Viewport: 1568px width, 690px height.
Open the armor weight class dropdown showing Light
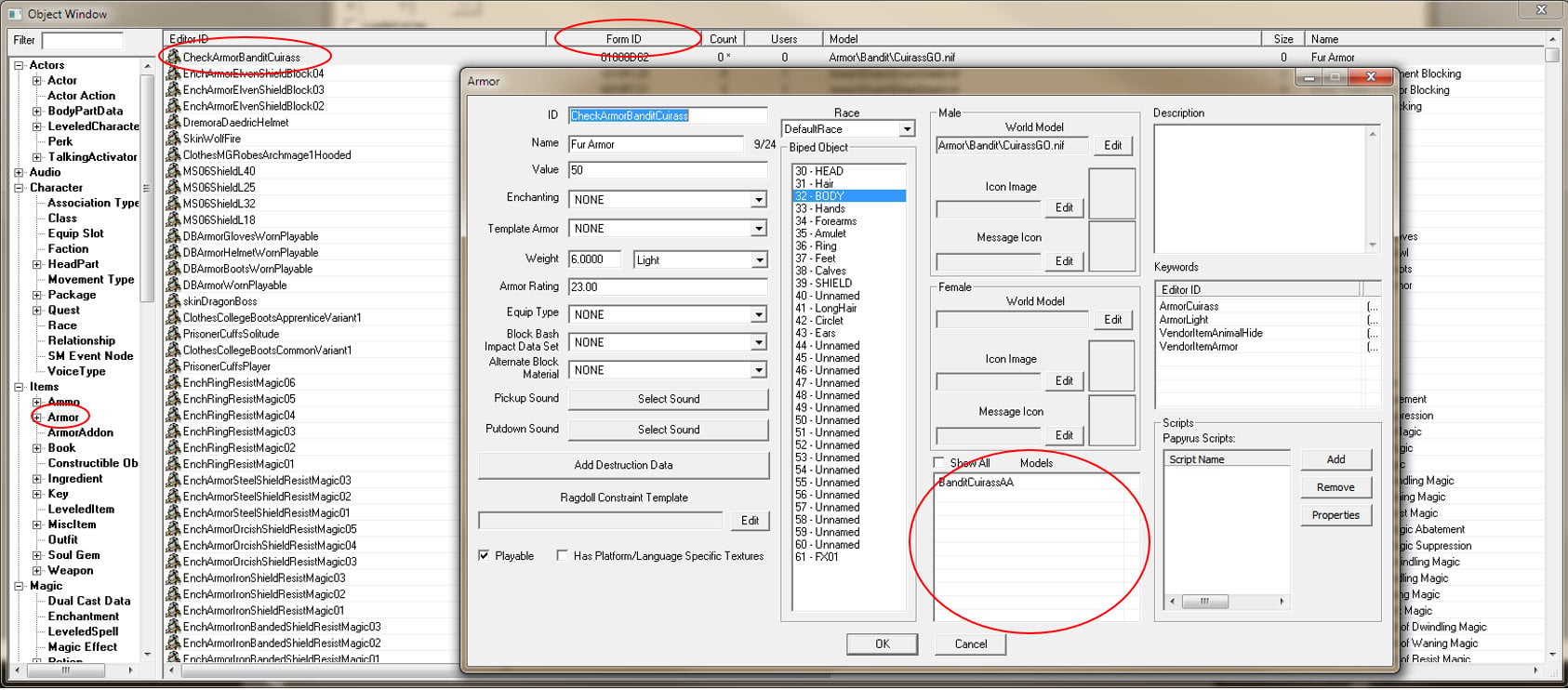(x=759, y=260)
